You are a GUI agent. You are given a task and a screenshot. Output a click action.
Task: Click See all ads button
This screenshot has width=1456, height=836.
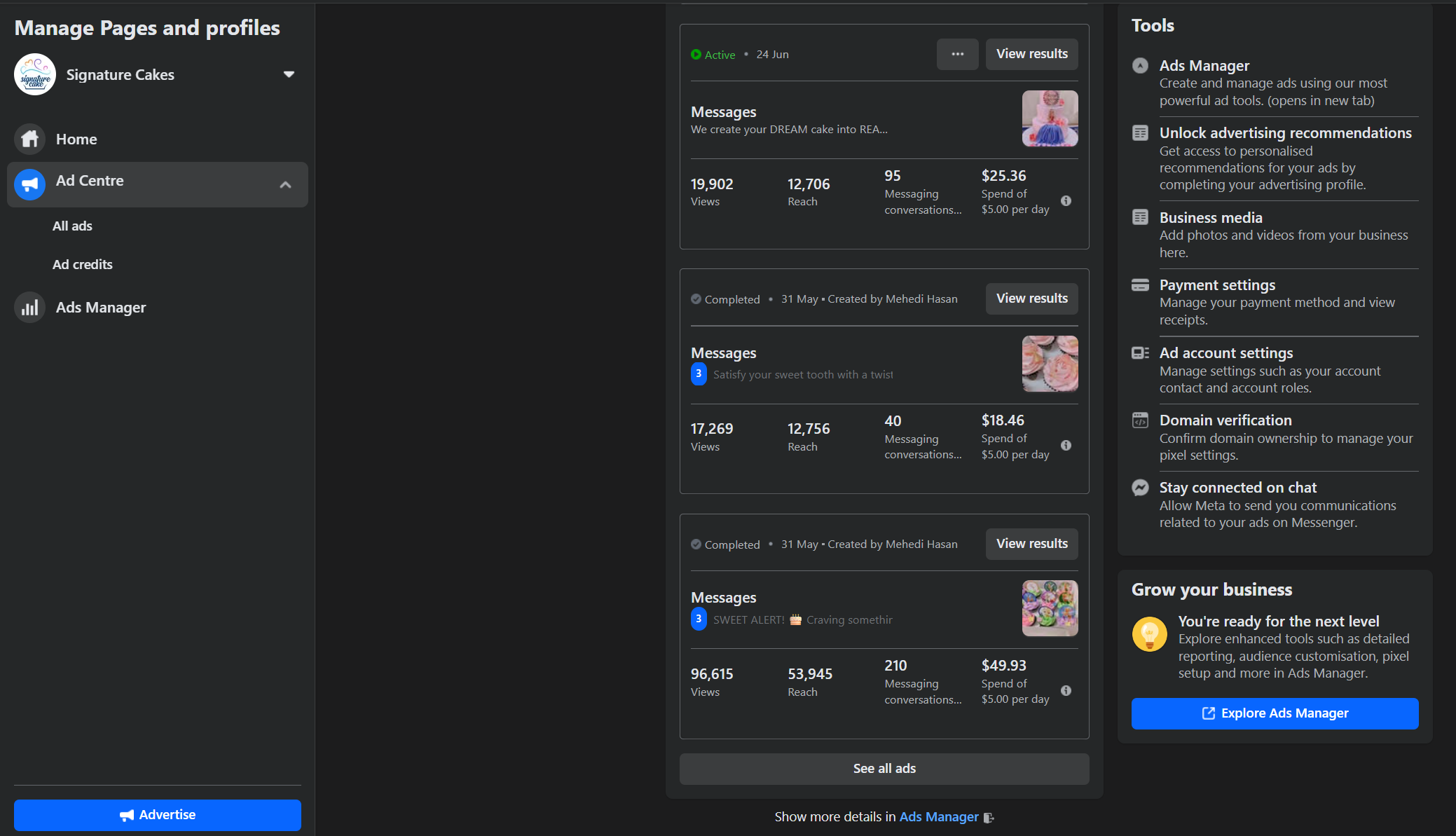coord(884,769)
